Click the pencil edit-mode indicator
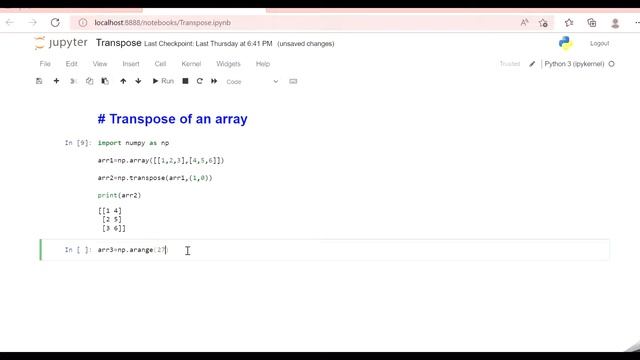Screen dimensions: 640x360 click(532, 64)
